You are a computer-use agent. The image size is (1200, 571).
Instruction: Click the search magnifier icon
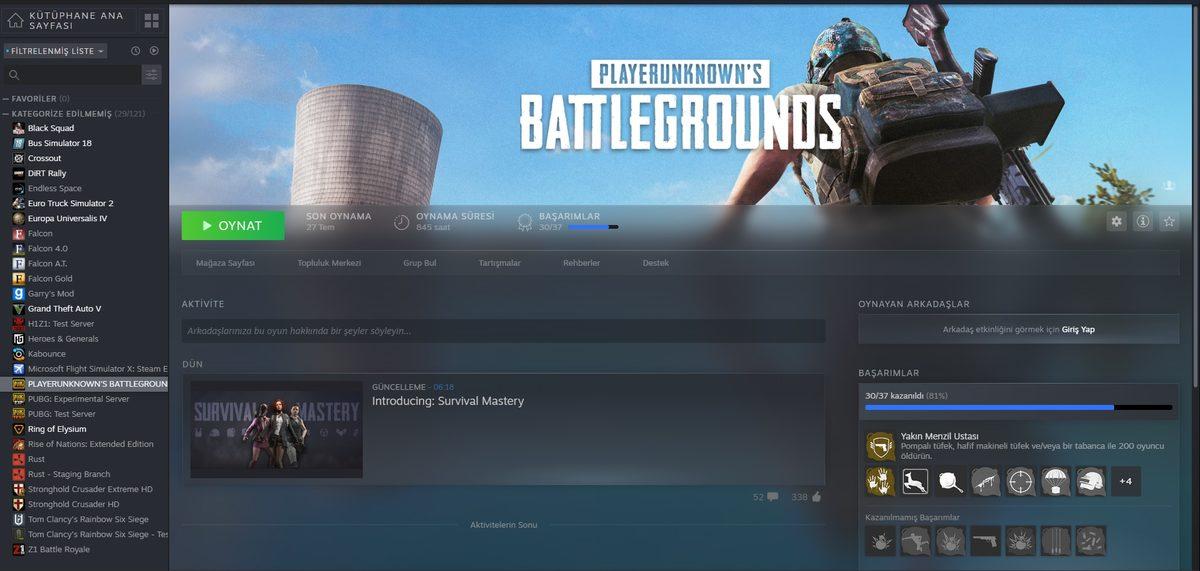coord(14,75)
